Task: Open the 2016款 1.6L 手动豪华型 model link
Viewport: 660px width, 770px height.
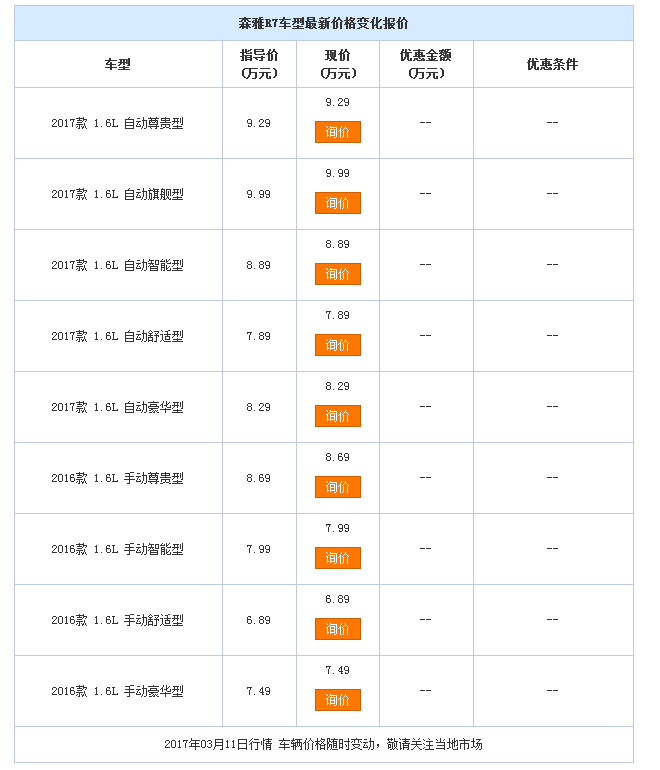Action: (117, 691)
